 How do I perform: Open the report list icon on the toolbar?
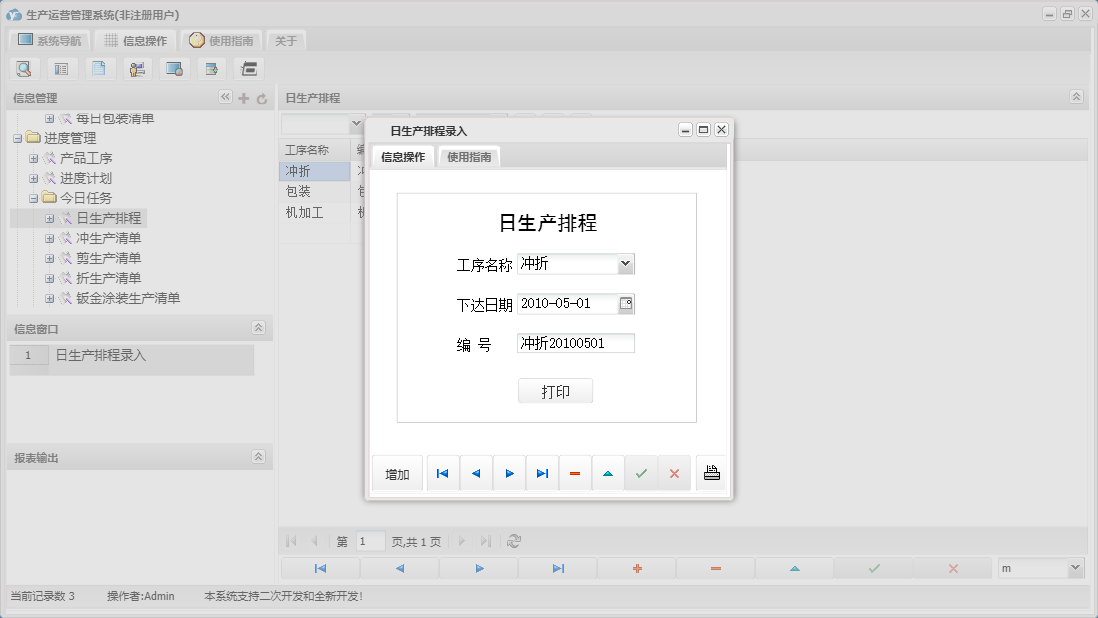point(61,68)
